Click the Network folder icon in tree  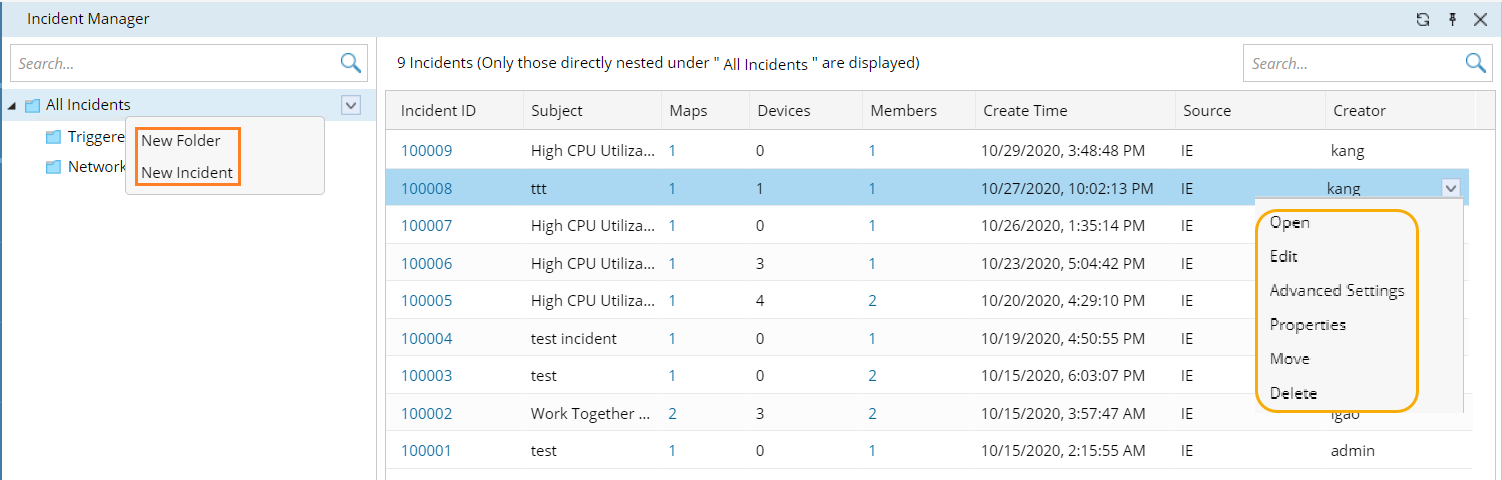coord(53,167)
